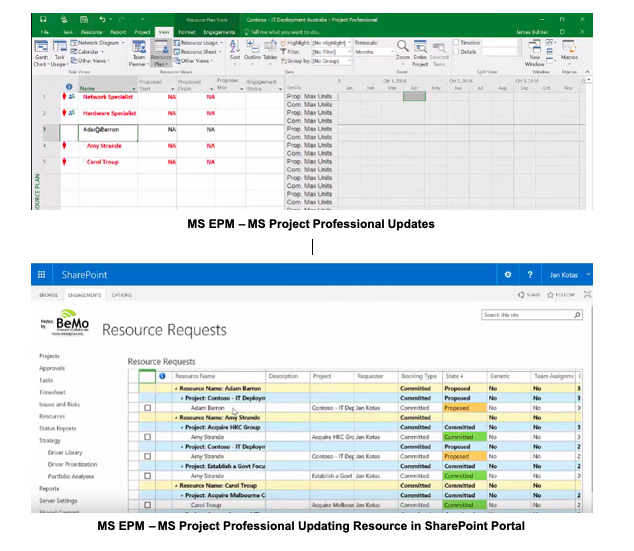Screen dimensions: 634x551
Task: Collapse Project: Acquire HKC Group row
Action: [182, 427]
